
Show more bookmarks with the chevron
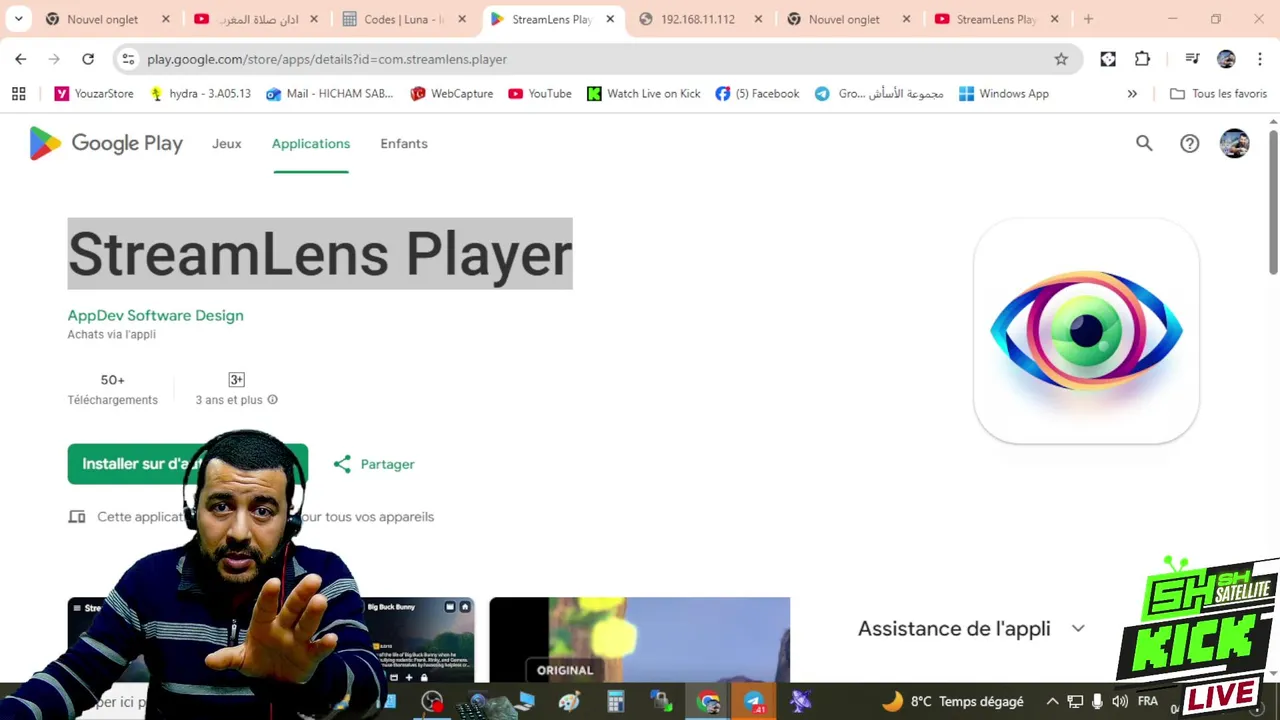pos(1132,93)
